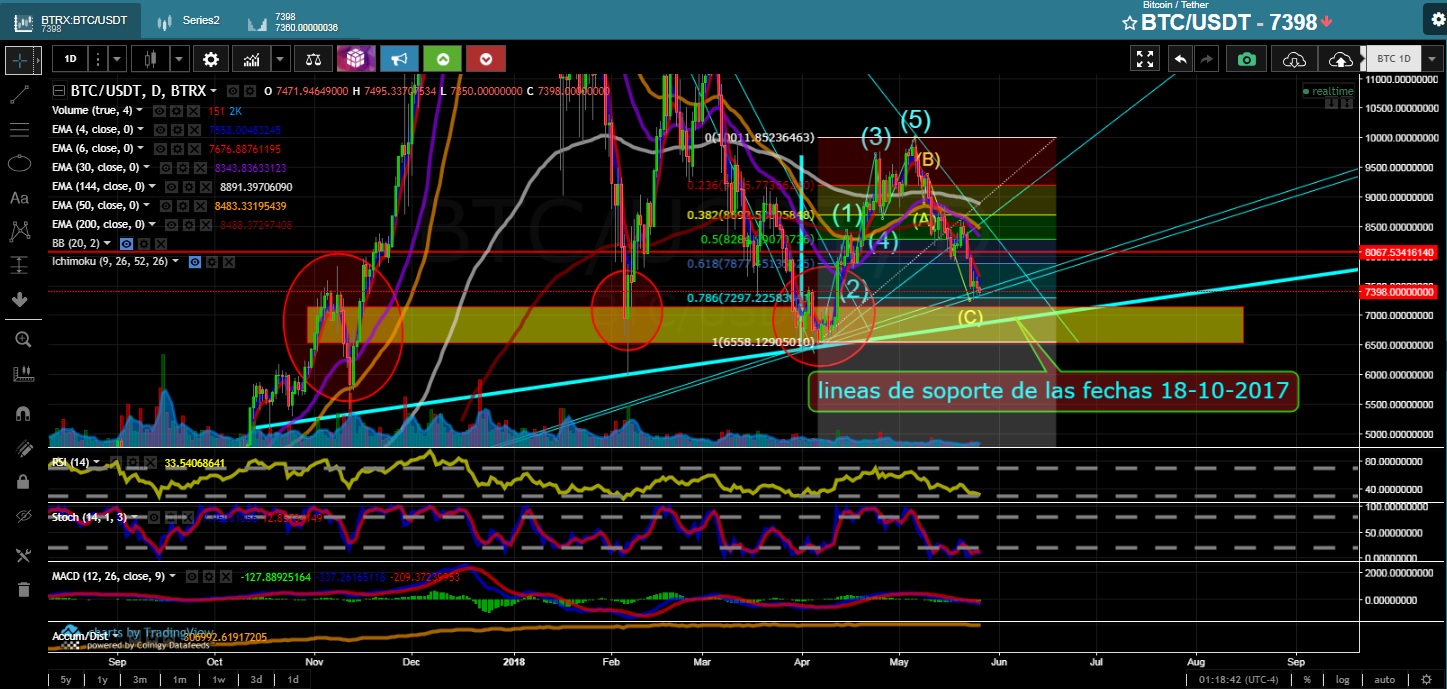
Task: Open MACD (12, 26, close, 9) dropdown
Action: tap(173, 577)
